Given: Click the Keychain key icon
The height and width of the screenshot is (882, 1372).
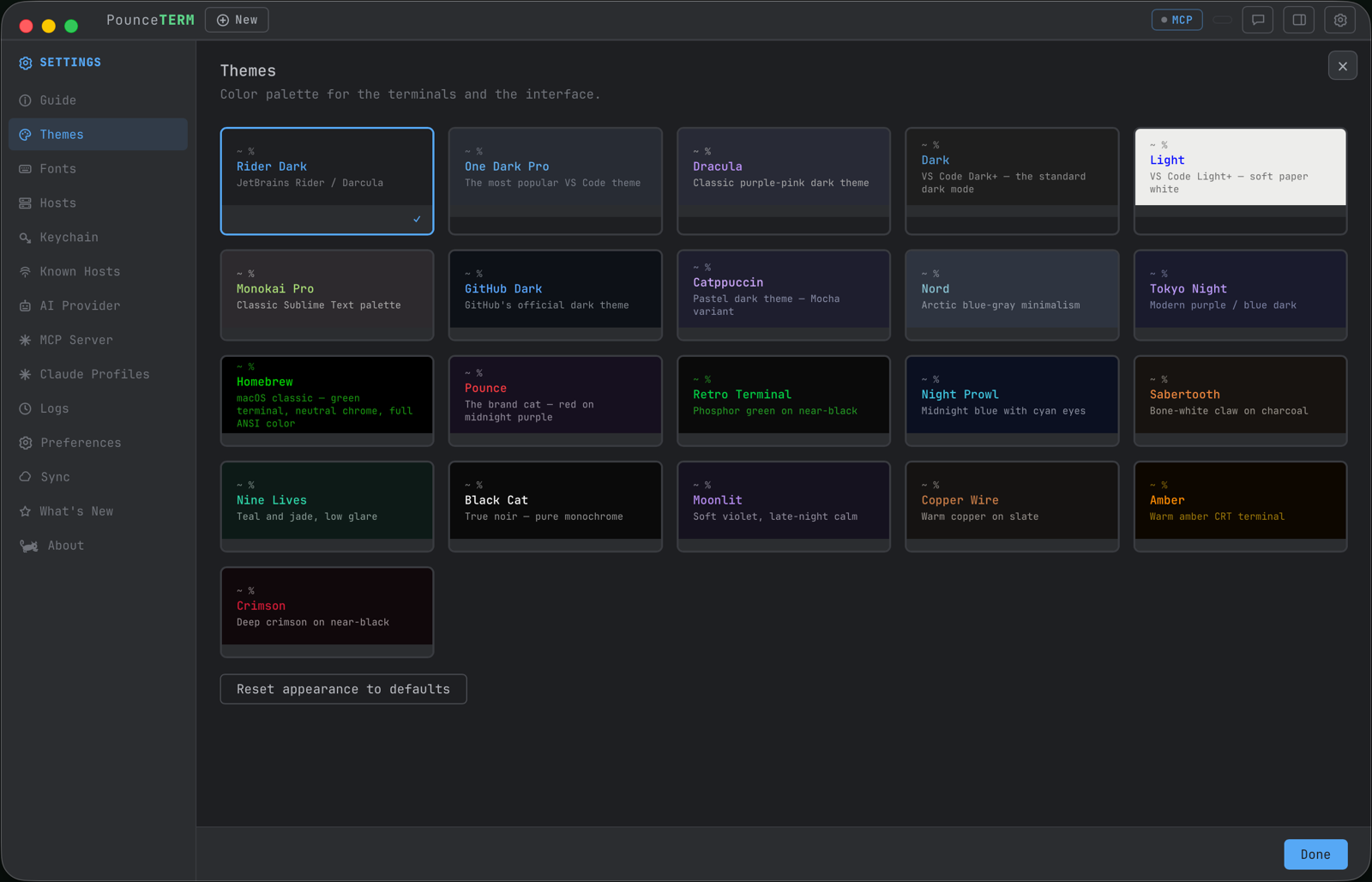Looking at the screenshot, I should pyautogui.click(x=25, y=238).
